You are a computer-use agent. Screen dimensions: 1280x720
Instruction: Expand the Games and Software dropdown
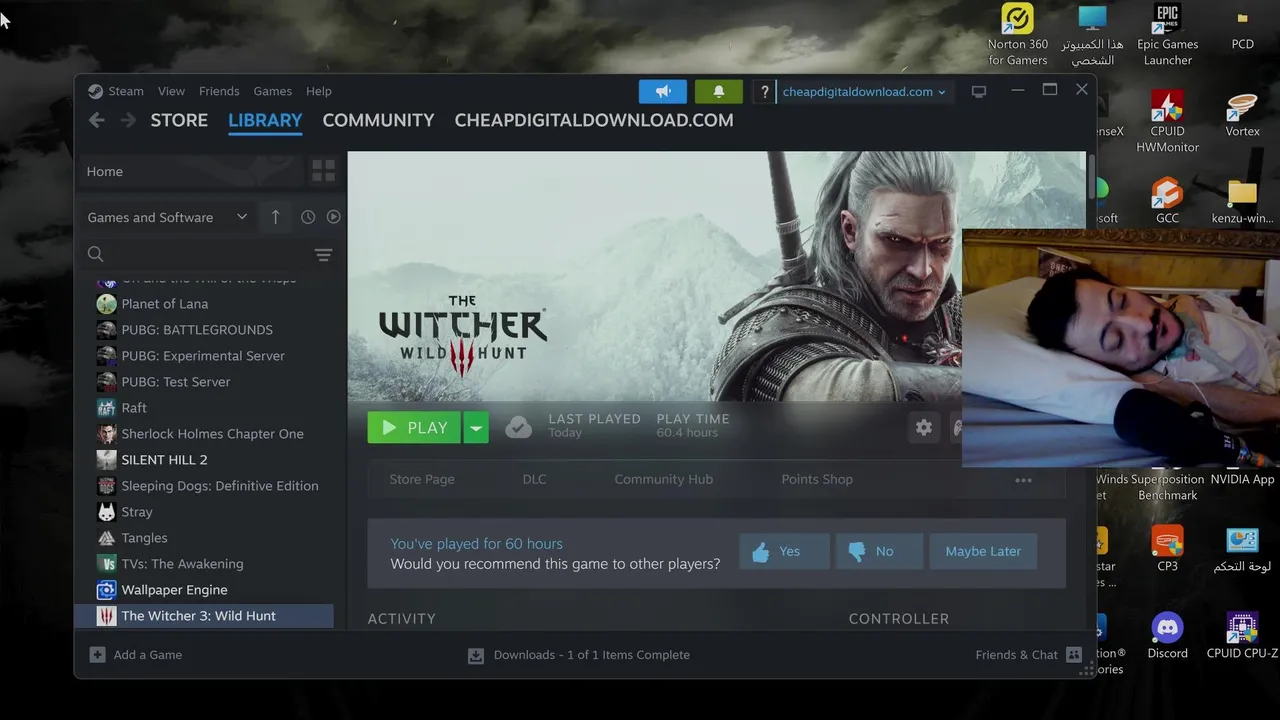pos(167,217)
